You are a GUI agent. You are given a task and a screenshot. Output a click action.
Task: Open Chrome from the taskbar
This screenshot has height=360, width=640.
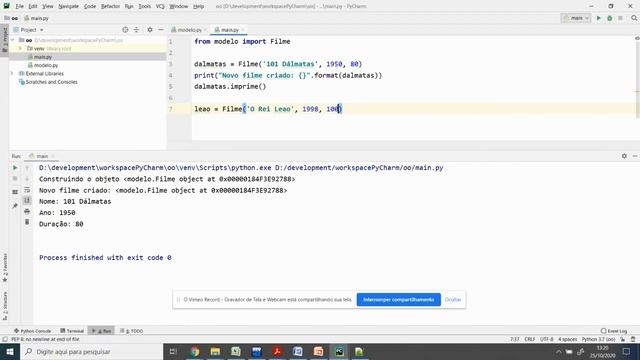tap(195, 351)
